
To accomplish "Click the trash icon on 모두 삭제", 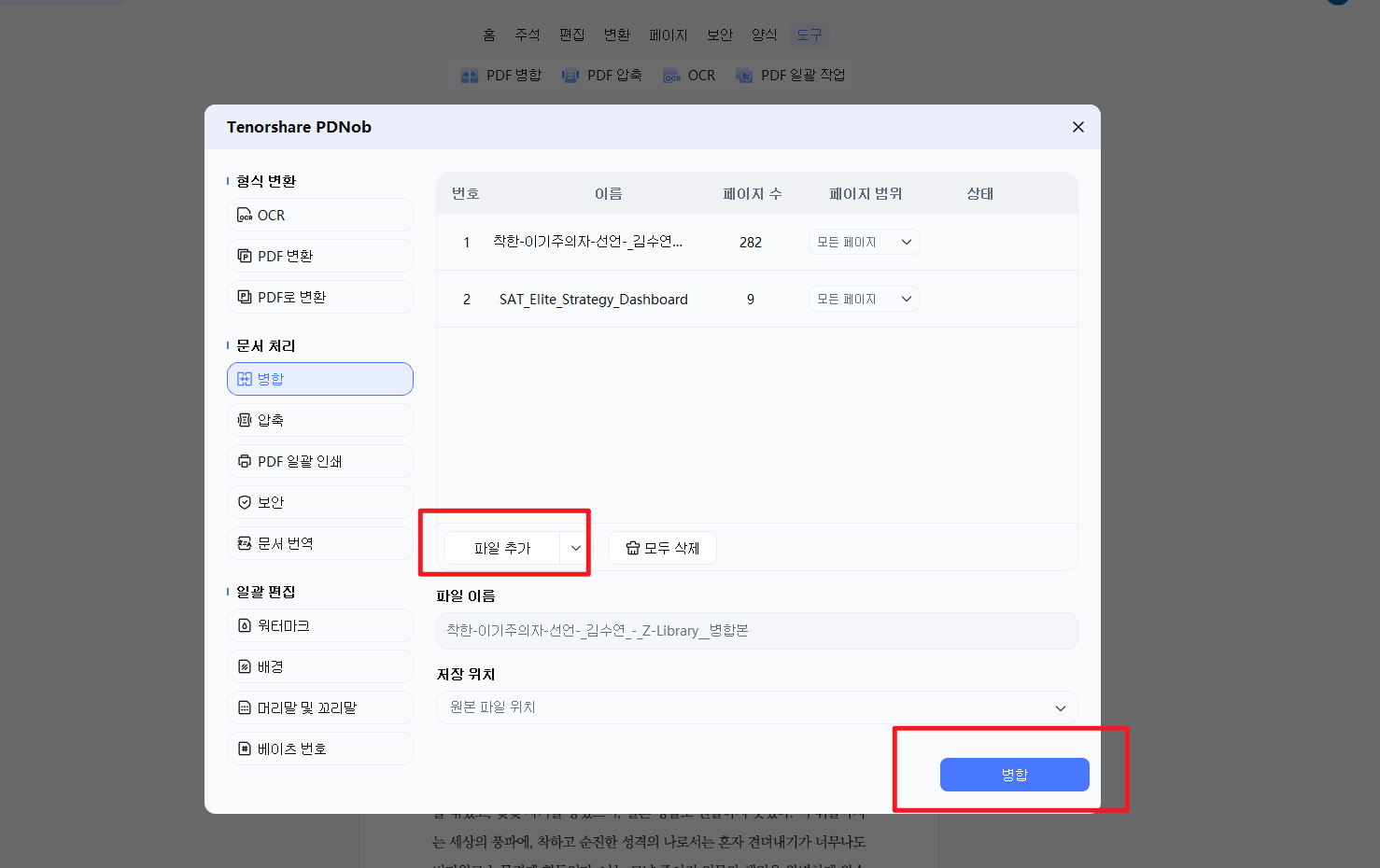I will 633,548.
